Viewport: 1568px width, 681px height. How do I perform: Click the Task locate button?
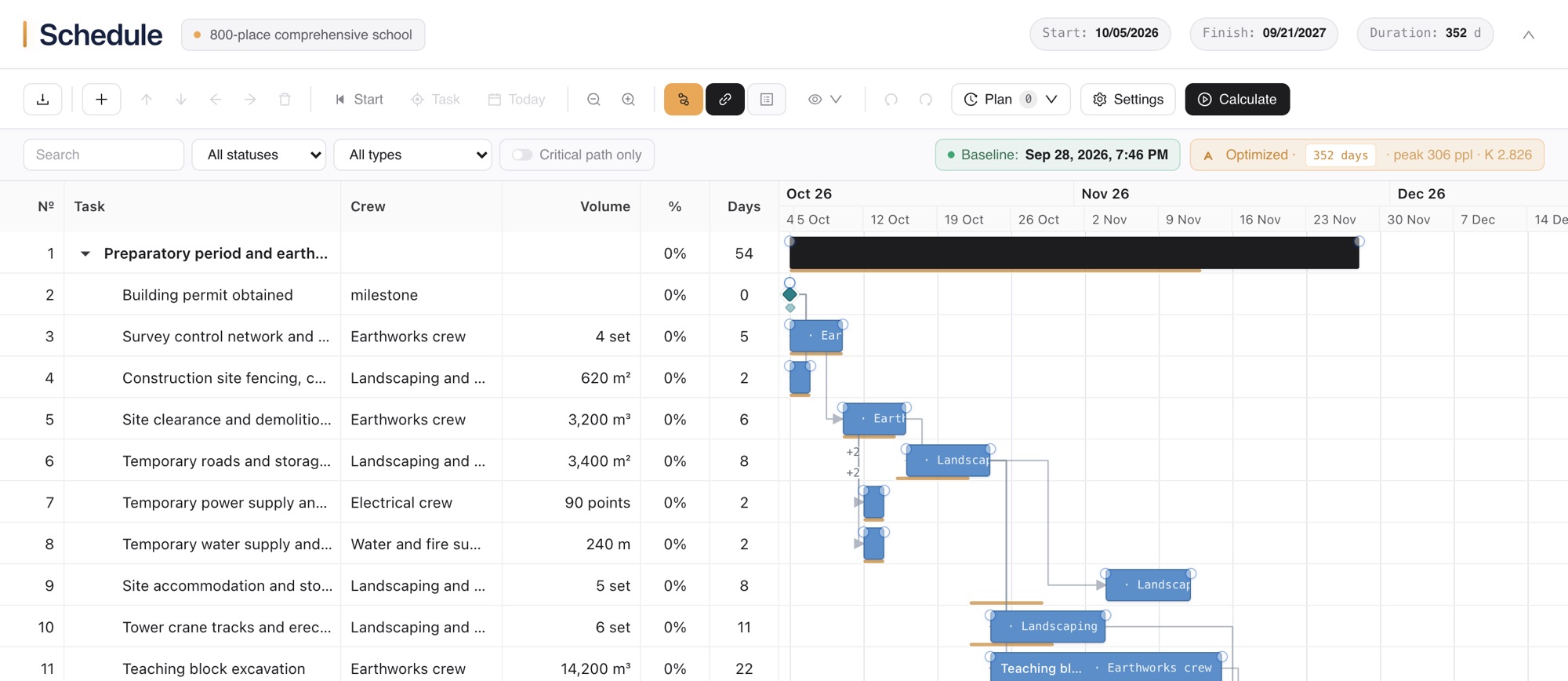point(436,100)
